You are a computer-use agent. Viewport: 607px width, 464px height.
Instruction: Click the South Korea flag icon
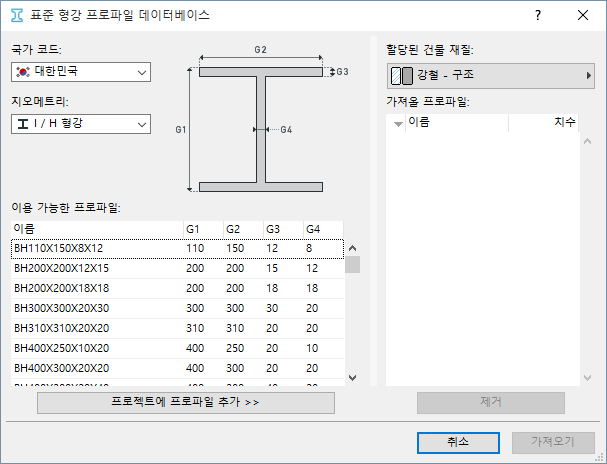[x=23, y=72]
